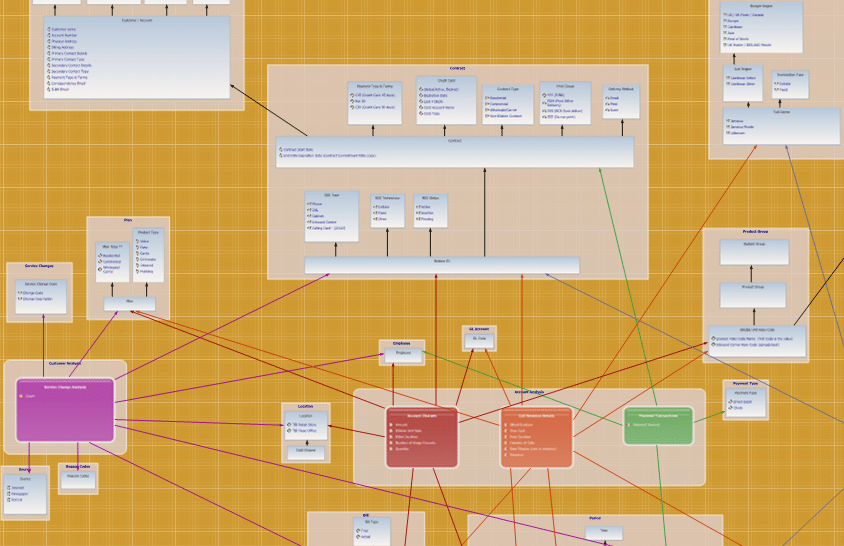The height and width of the screenshot is (546, 844).
Task: Select the Employee entity box
Action: [404, 355]
